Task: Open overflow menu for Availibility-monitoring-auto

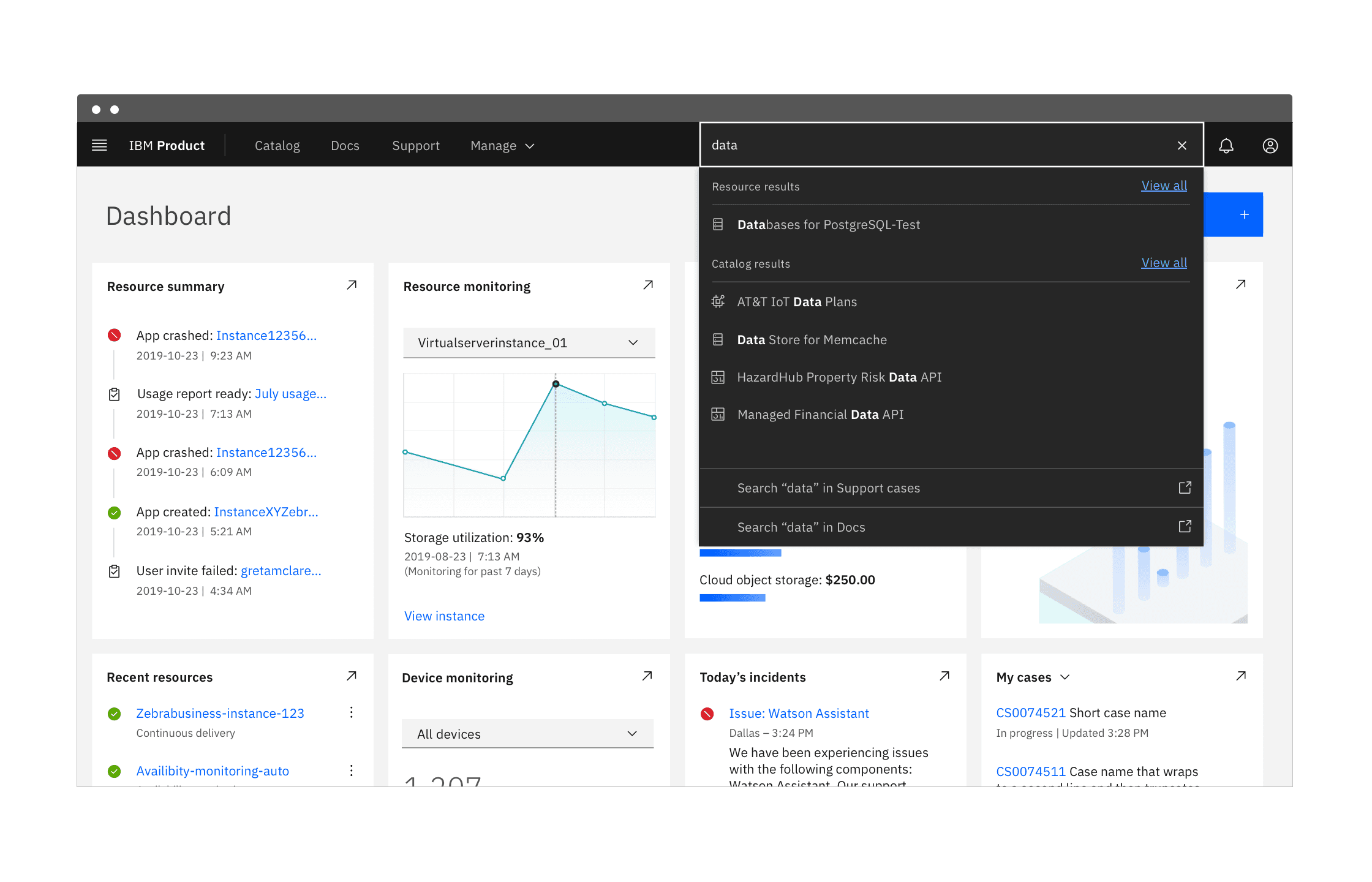Action: click(352, 770)
